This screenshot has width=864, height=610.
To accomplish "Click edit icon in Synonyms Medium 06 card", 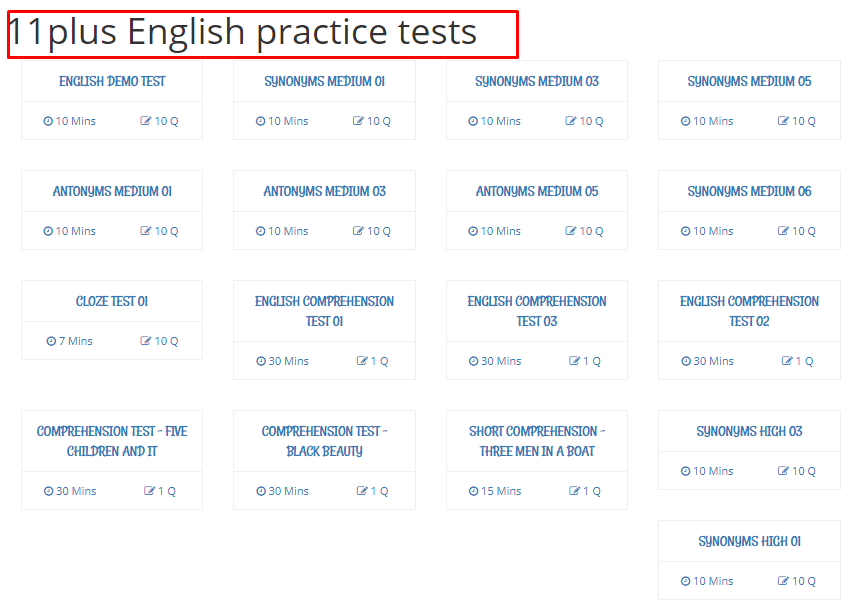I will [784, 231].
